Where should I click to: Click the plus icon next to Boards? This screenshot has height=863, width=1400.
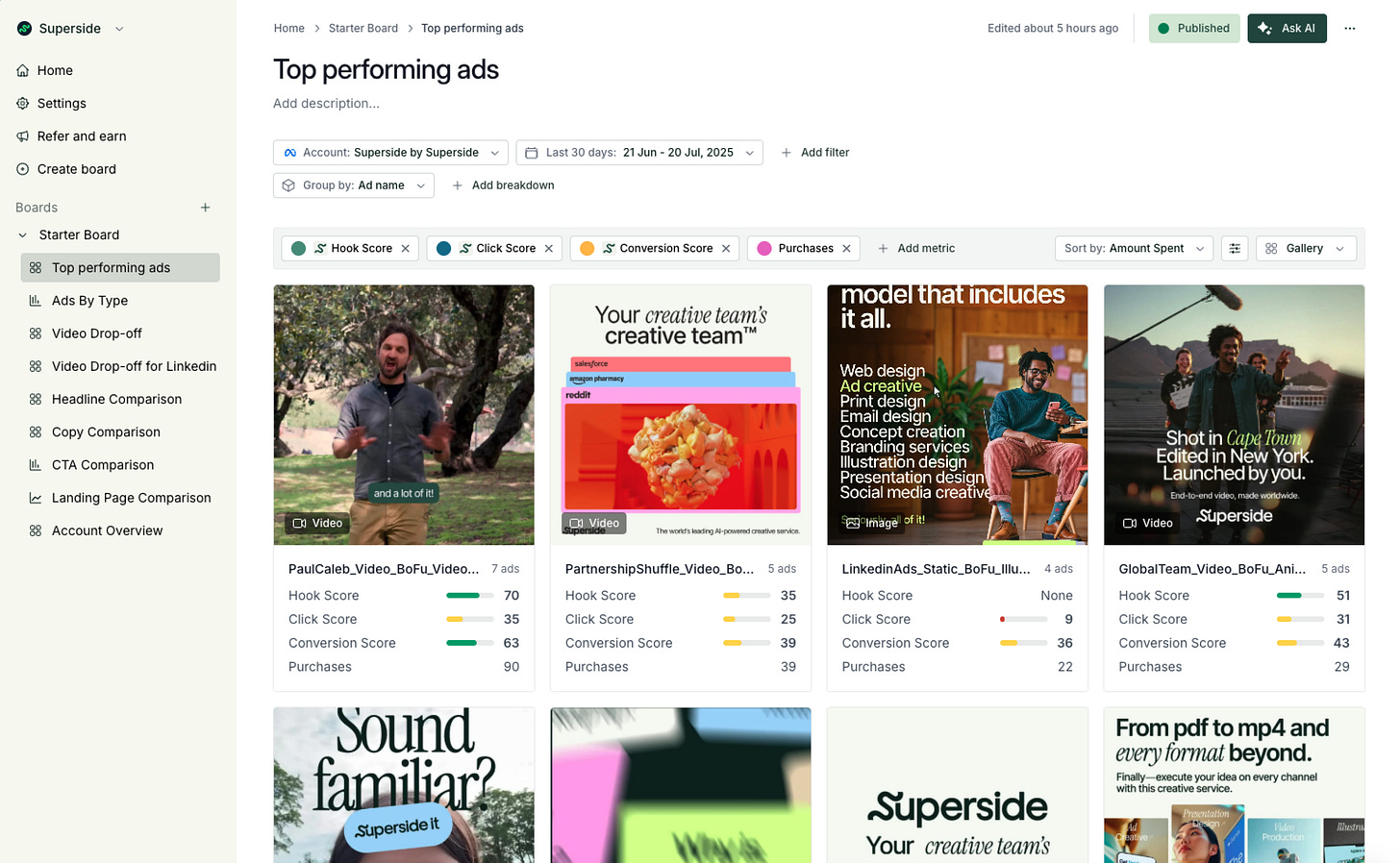[x=205, y=208]
